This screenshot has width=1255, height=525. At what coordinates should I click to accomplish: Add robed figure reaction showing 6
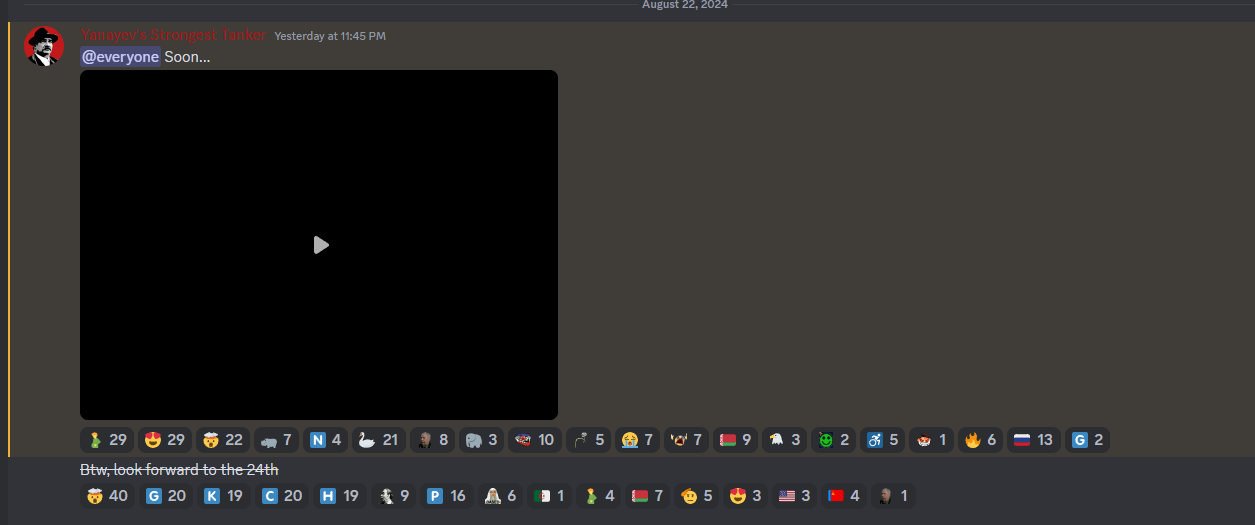point(499,496)
